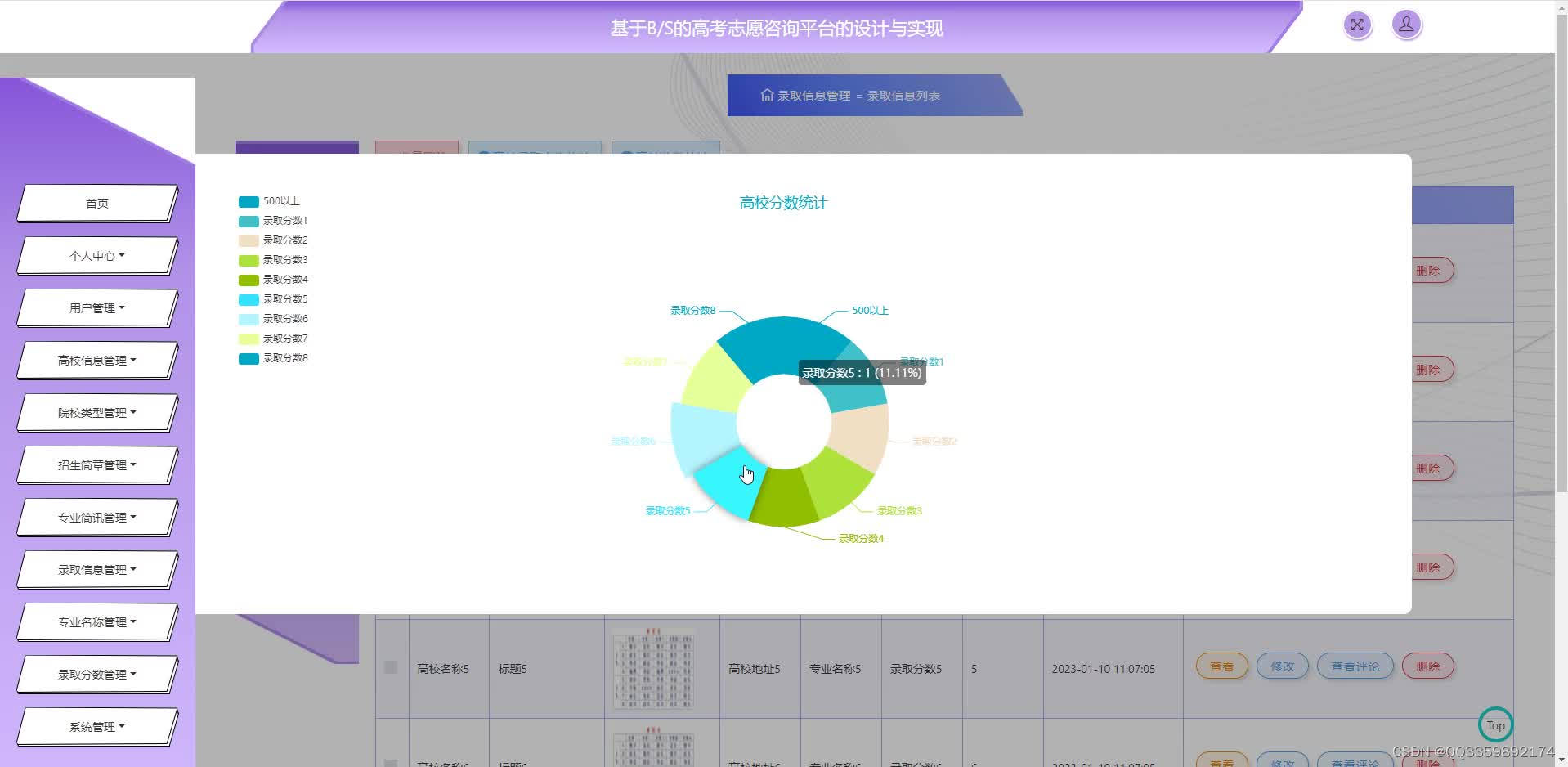This screenshot has width=1568, height=767.
Task: Click the 录取信息管理 breadcrumb text
Action: pos(814,96)
